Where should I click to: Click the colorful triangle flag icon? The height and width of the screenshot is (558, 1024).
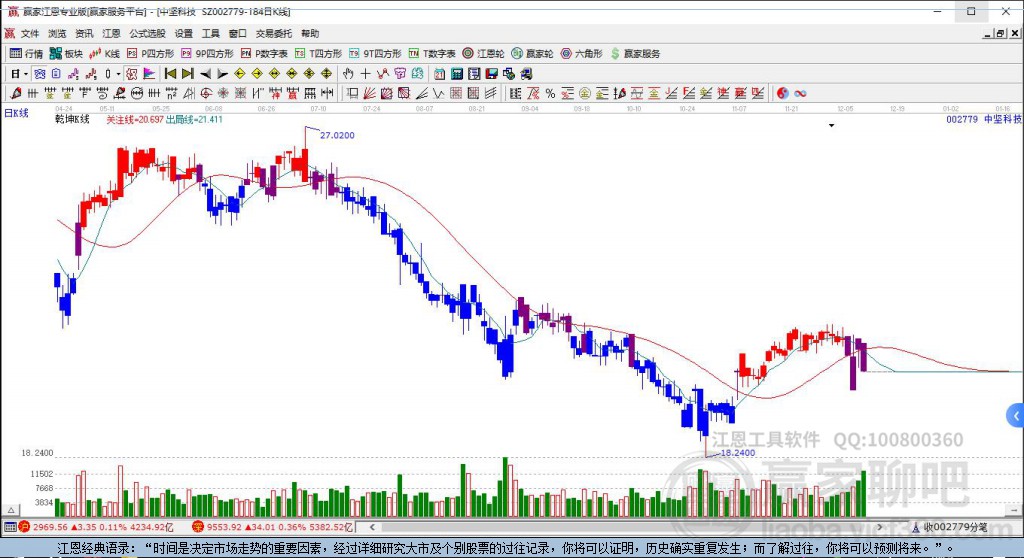coord(149,74)
